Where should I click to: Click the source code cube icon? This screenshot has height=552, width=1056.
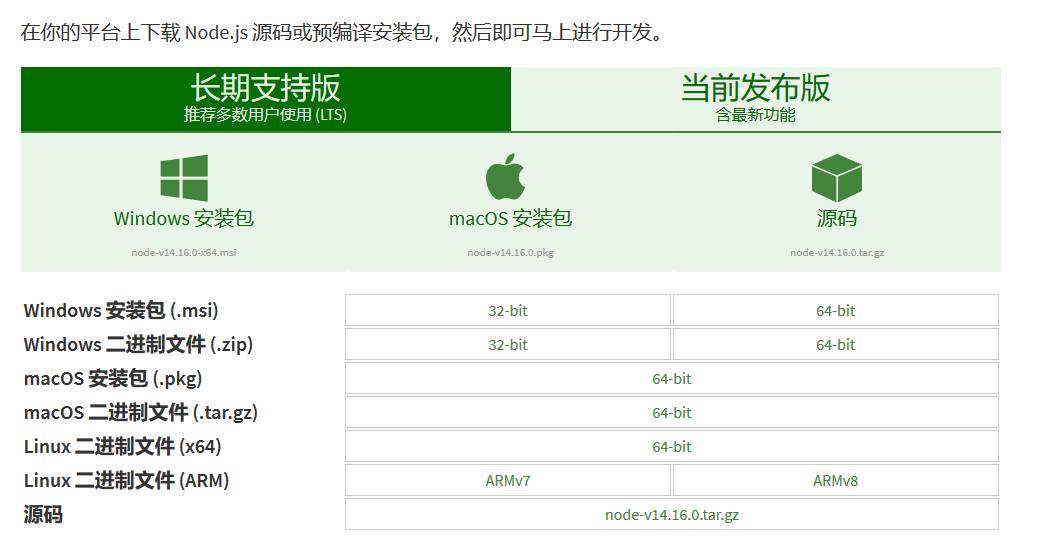pyautogui.click(x=836, y=178)
